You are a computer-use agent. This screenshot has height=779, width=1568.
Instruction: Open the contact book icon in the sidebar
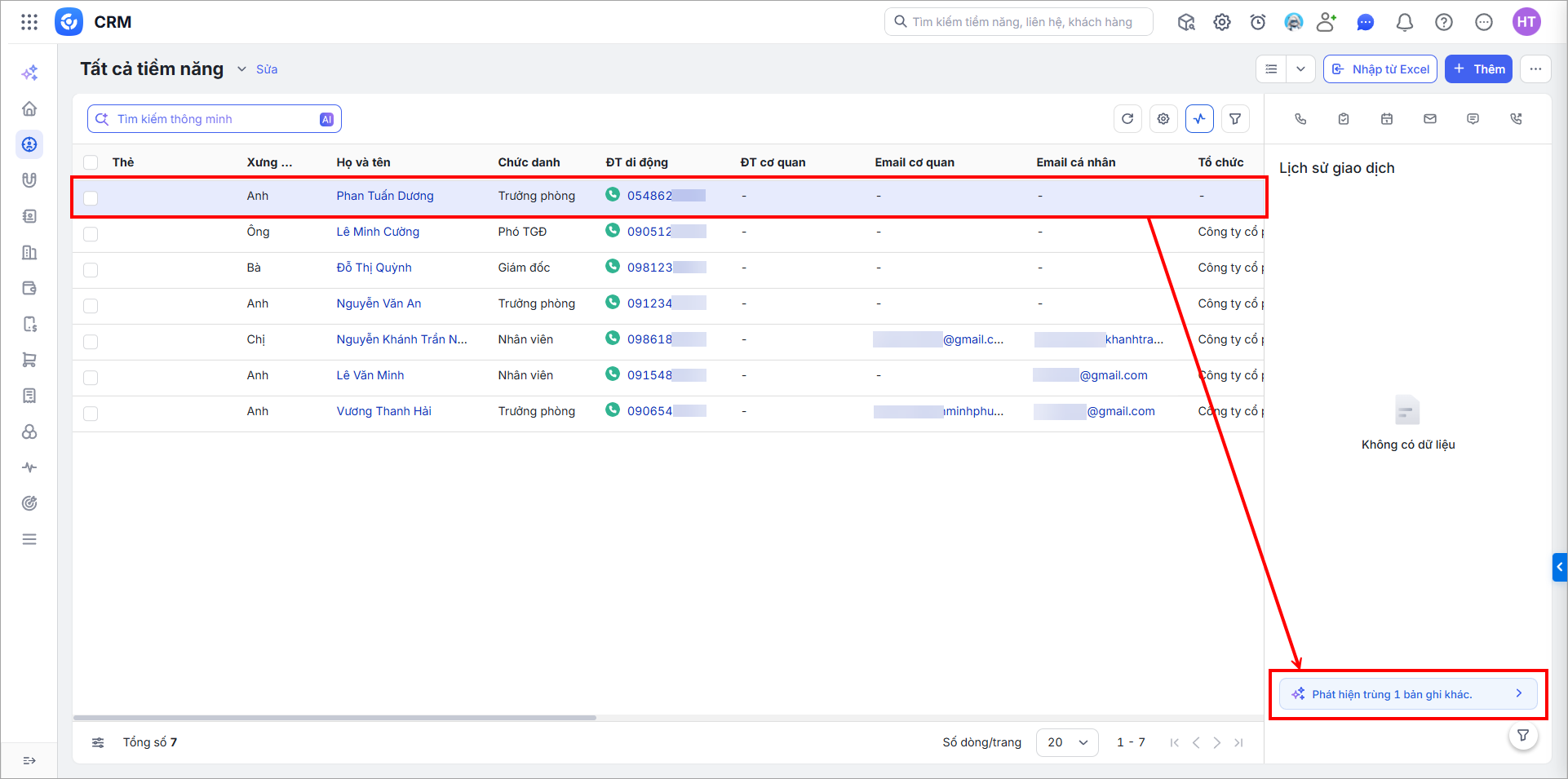pyautogui.click(x=29, y=216)
